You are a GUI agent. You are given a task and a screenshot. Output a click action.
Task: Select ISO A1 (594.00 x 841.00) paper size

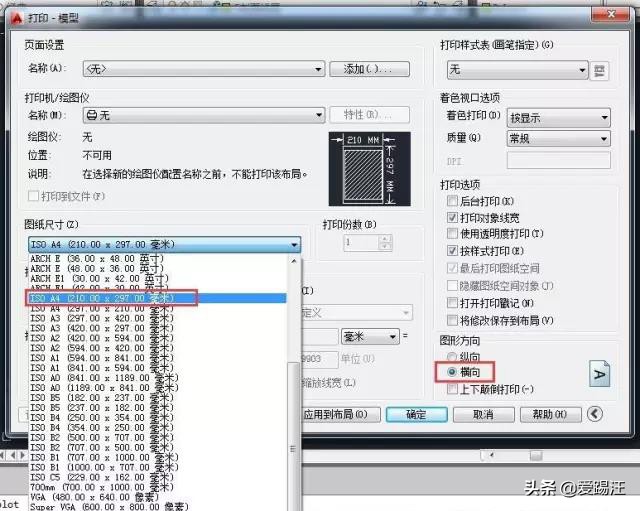coord(158,358)
